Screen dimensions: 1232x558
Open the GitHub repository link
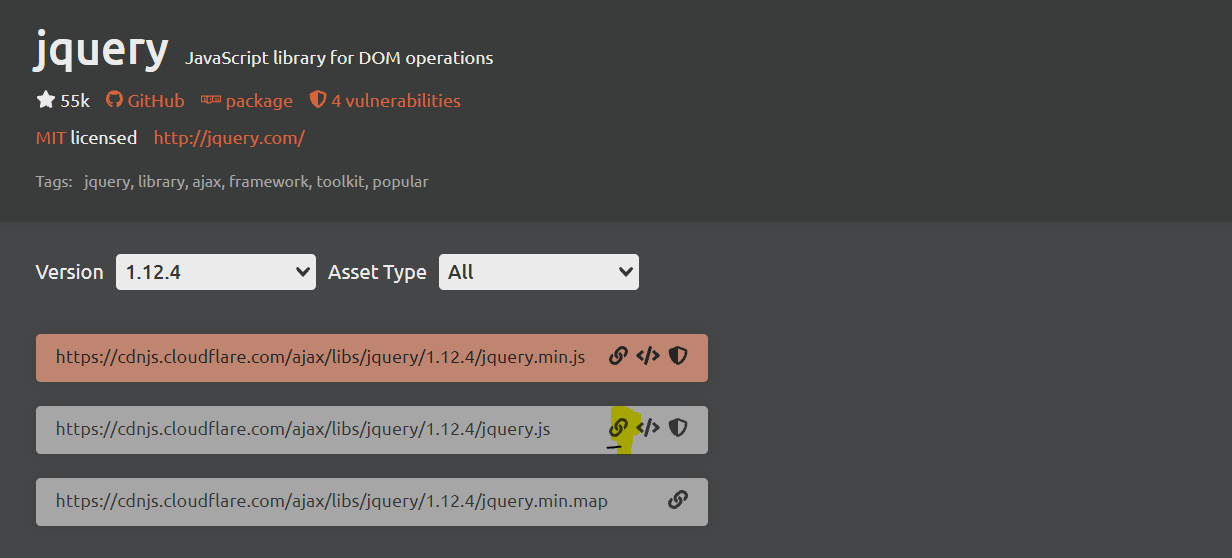pos(156,101)
